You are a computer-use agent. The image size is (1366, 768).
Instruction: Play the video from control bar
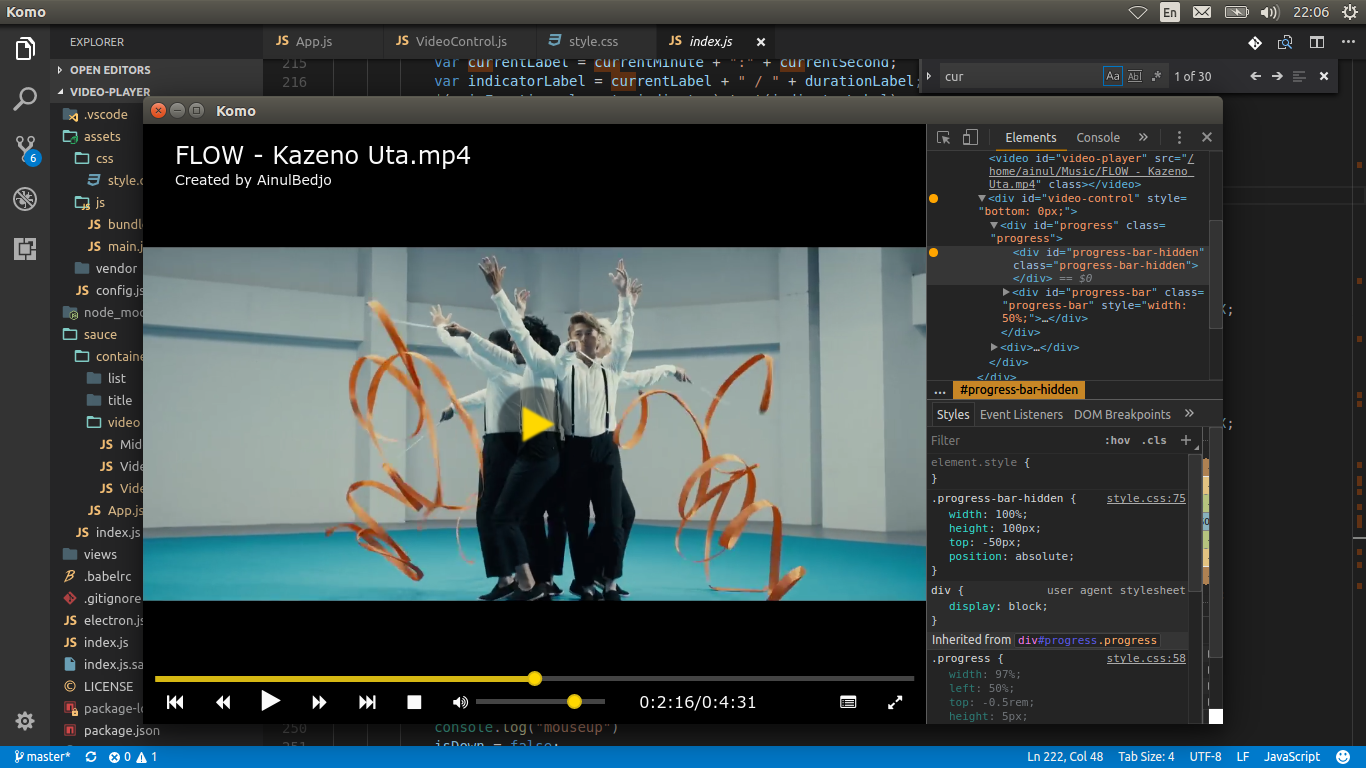[270, 701]
